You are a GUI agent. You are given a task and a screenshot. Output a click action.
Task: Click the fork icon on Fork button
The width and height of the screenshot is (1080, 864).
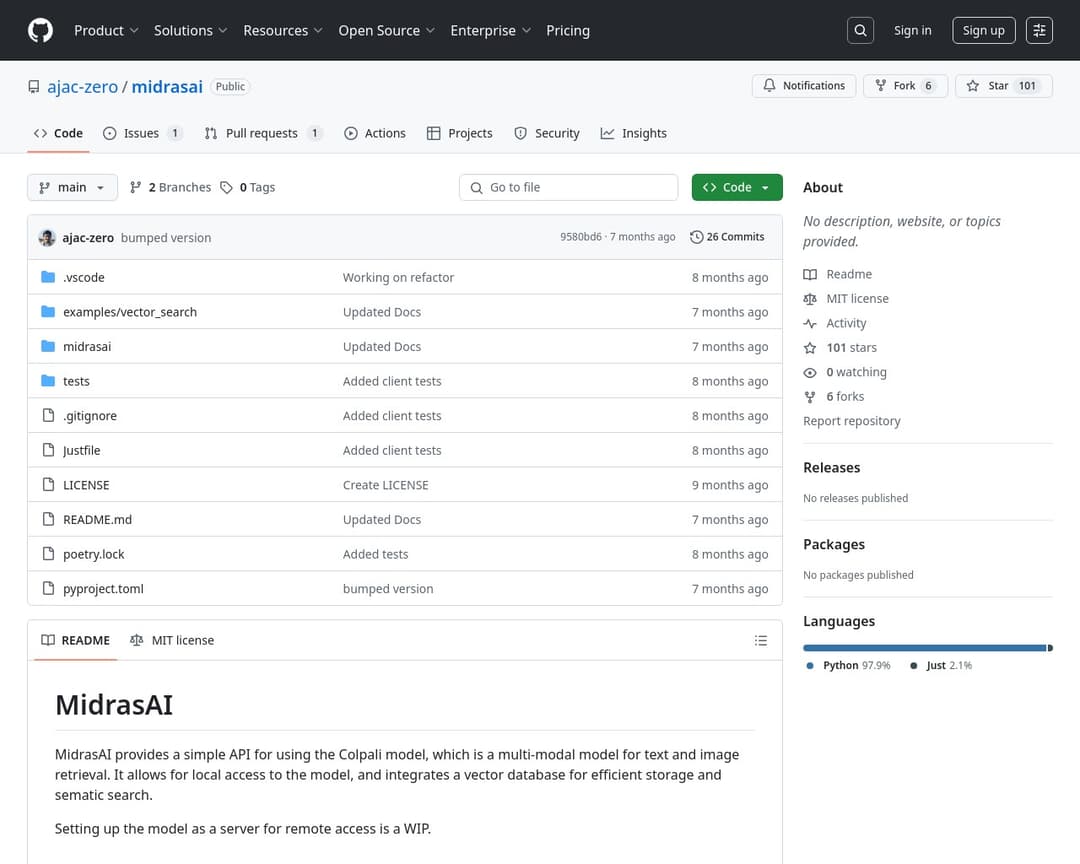pyautogui.click(x=880, y=85)
